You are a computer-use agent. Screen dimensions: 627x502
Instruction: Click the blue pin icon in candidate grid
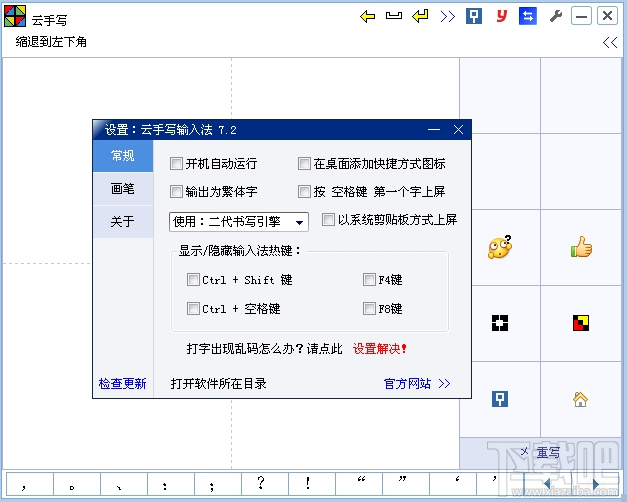coord(500,399)
